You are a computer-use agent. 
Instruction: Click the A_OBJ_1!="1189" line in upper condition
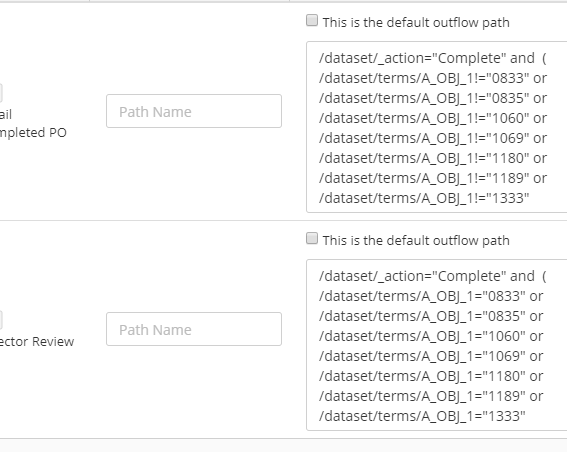pyautogui.click(x=433, y=178)
